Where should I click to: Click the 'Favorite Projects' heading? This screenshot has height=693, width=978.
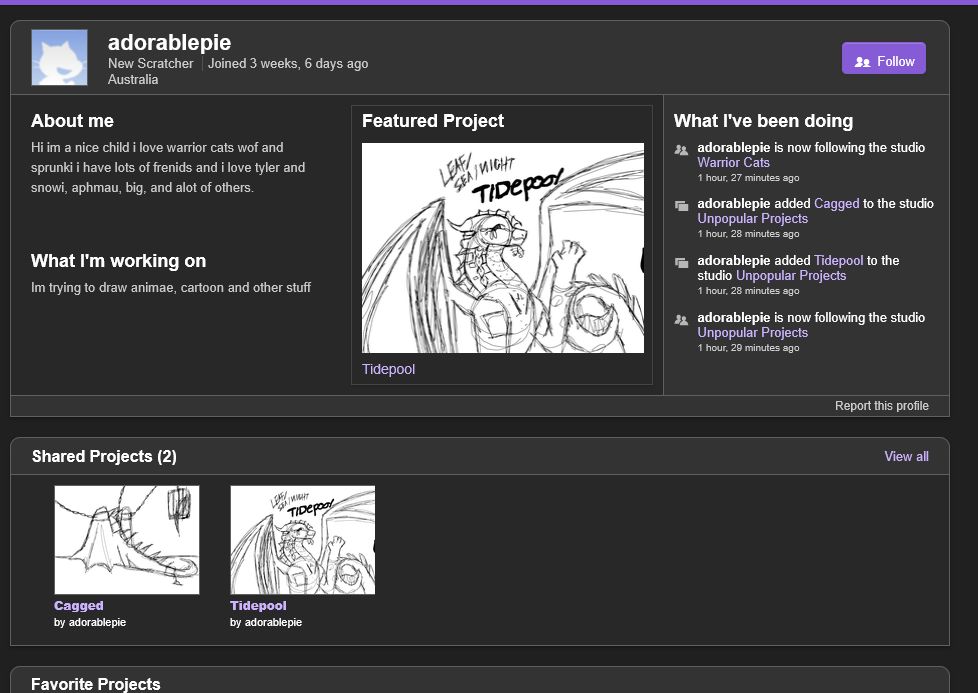[x=95, y=684]
